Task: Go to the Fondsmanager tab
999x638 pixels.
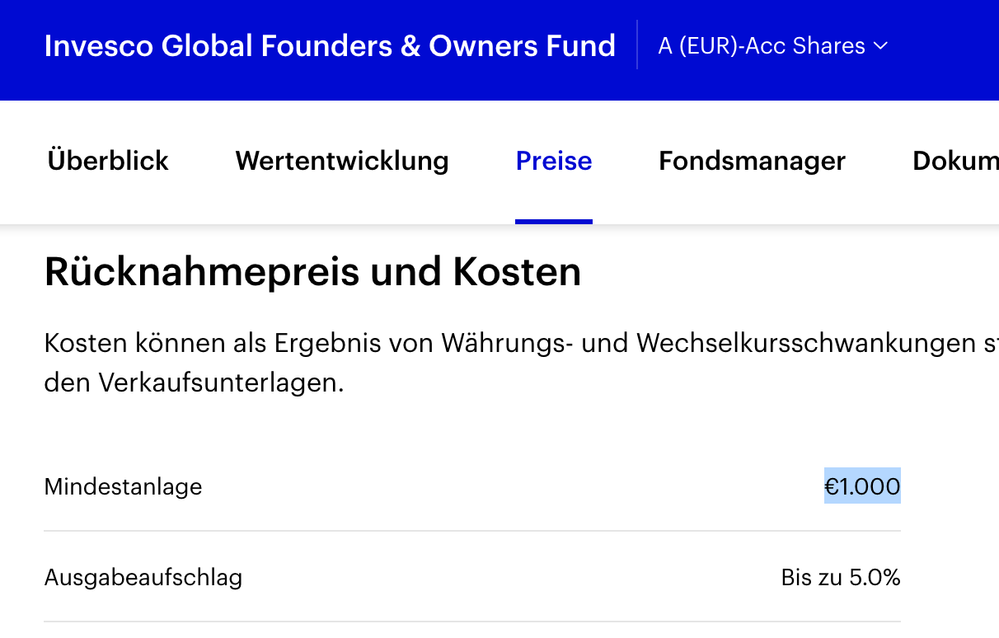Action: coord(752,161)
